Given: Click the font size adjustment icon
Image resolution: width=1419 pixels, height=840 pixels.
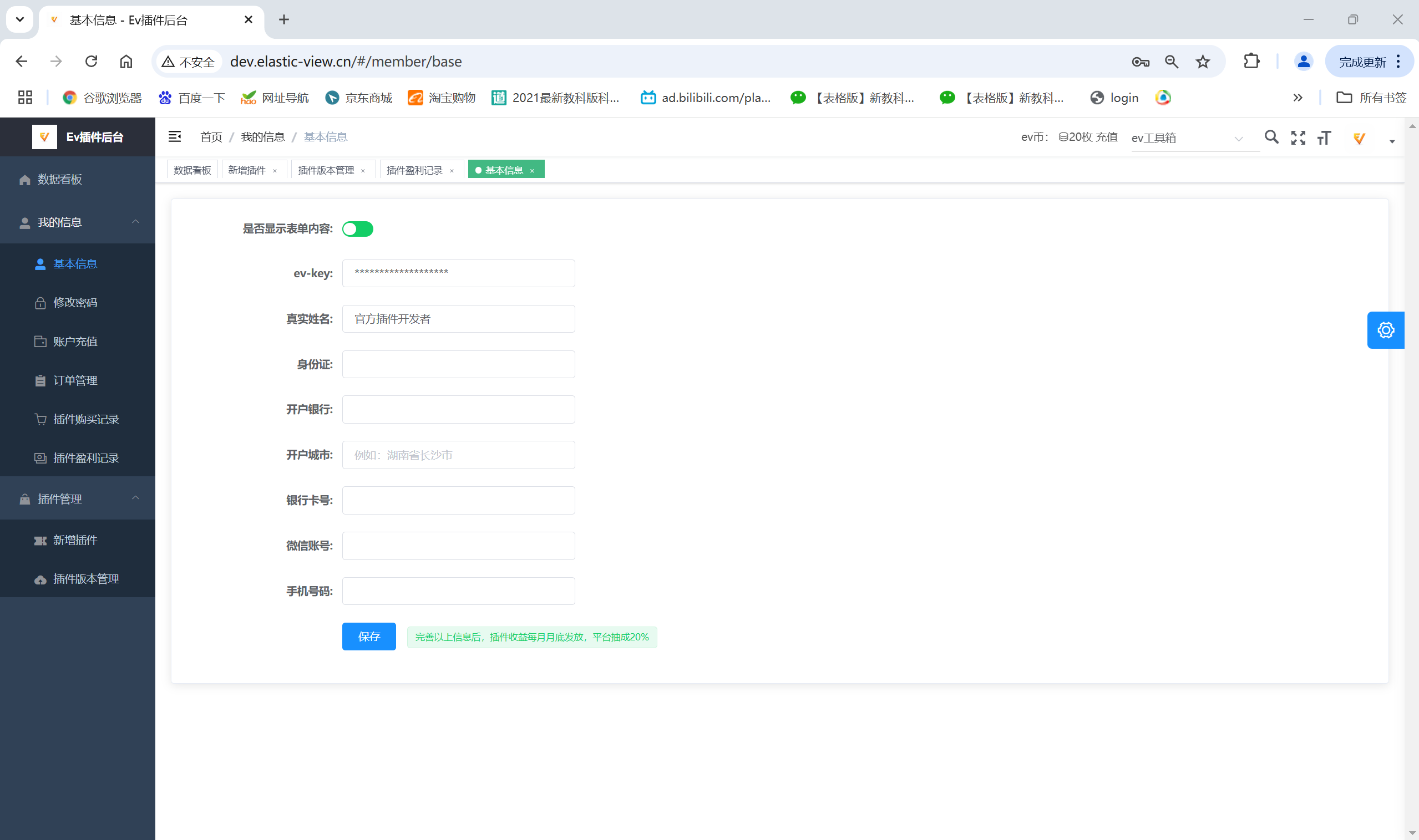Looking at the screenshot, I should point(1324,138).
